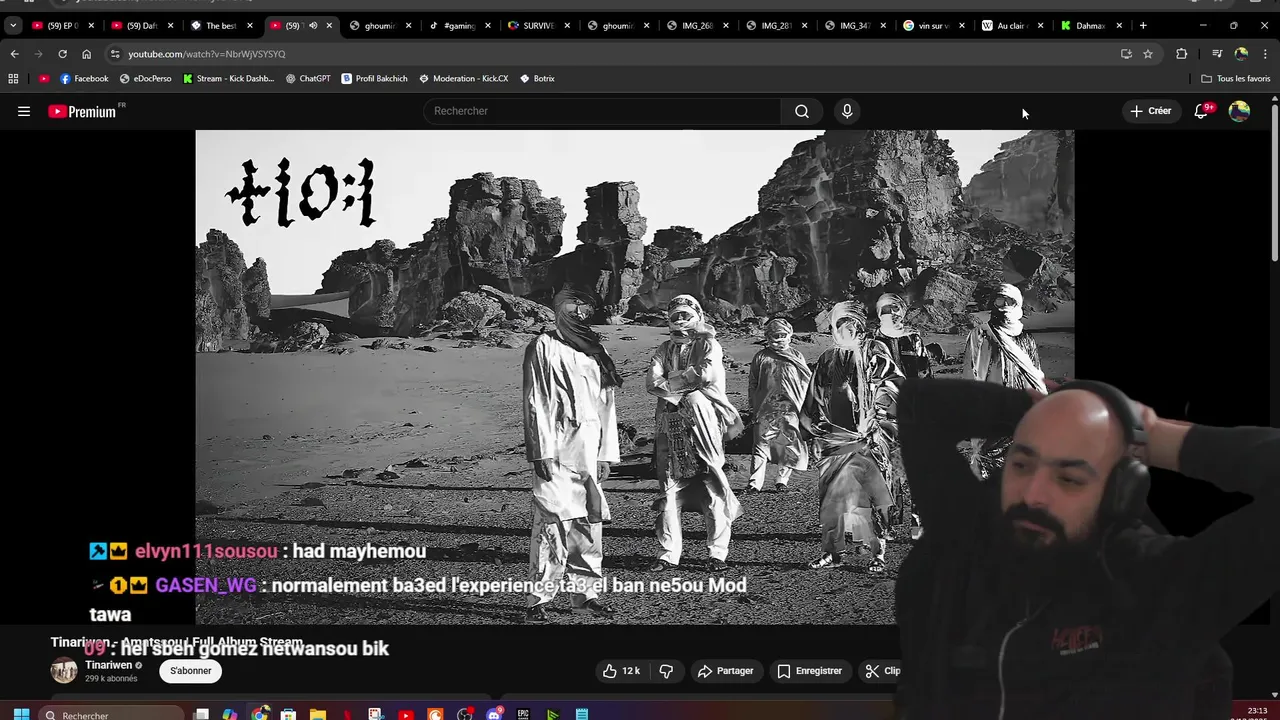This screenshot has height=720, width=1280.
Task: View site information icon in address bar
Action: pos(115,54)
